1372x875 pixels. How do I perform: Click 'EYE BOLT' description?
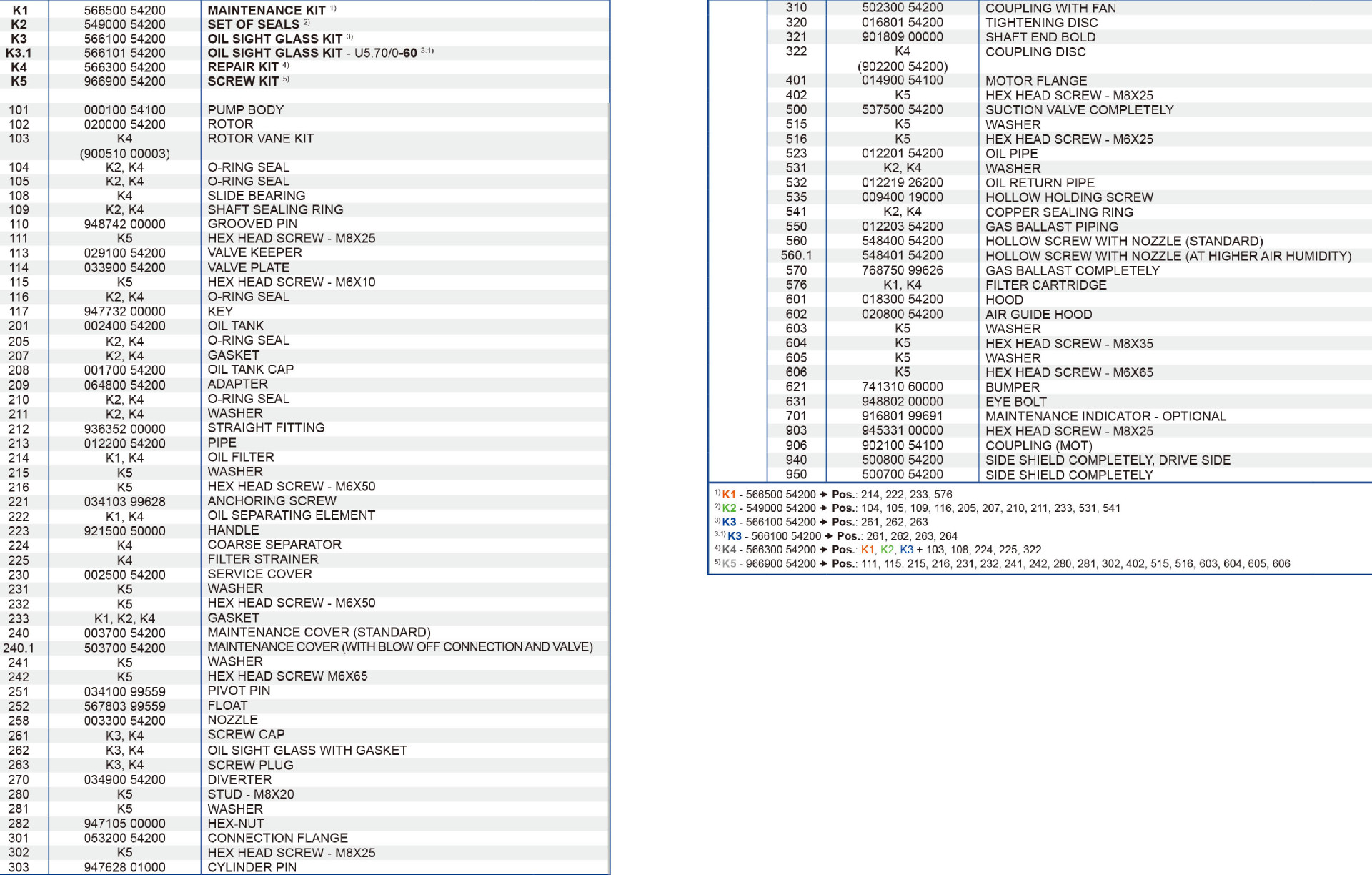click(1015, 402)
